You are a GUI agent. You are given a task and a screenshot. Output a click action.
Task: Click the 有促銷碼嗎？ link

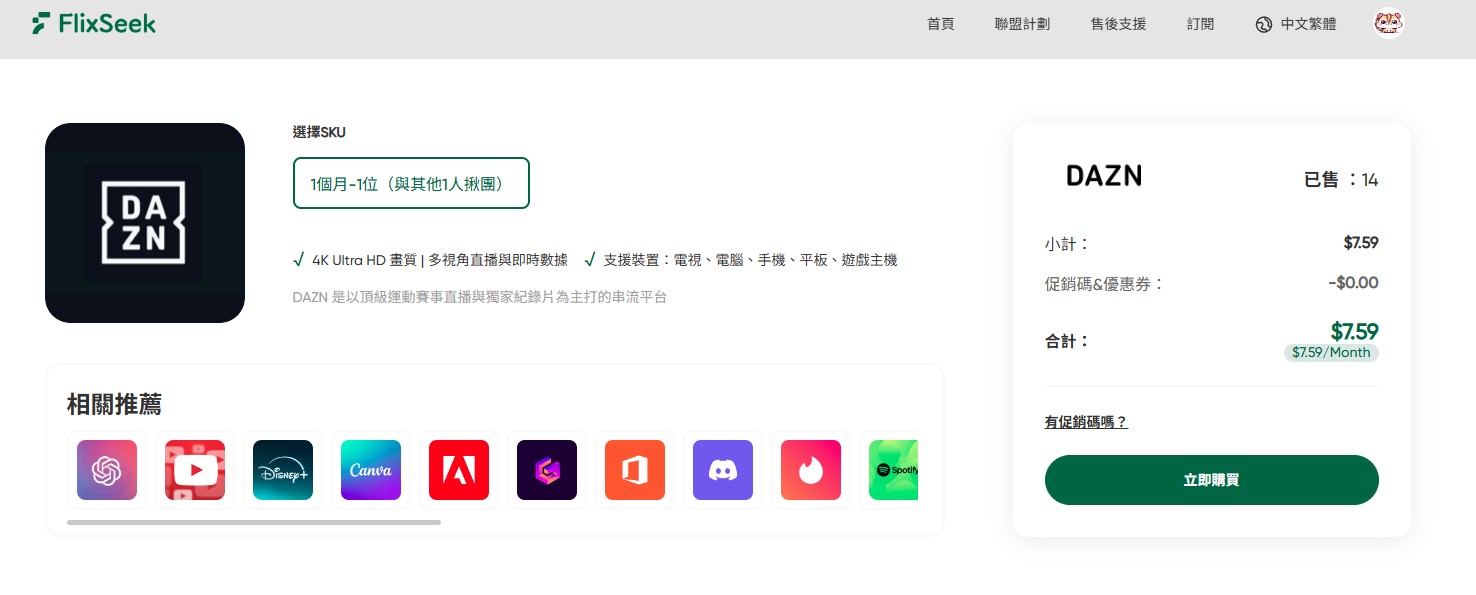[1086, 422]
